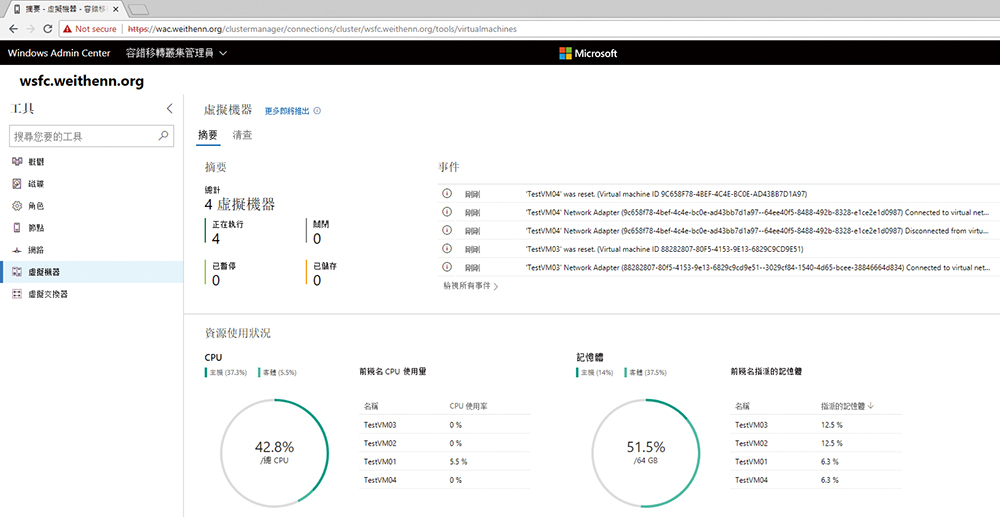Click the 關閉 count value
The image size is (1000, 517).
pos(317,238)
